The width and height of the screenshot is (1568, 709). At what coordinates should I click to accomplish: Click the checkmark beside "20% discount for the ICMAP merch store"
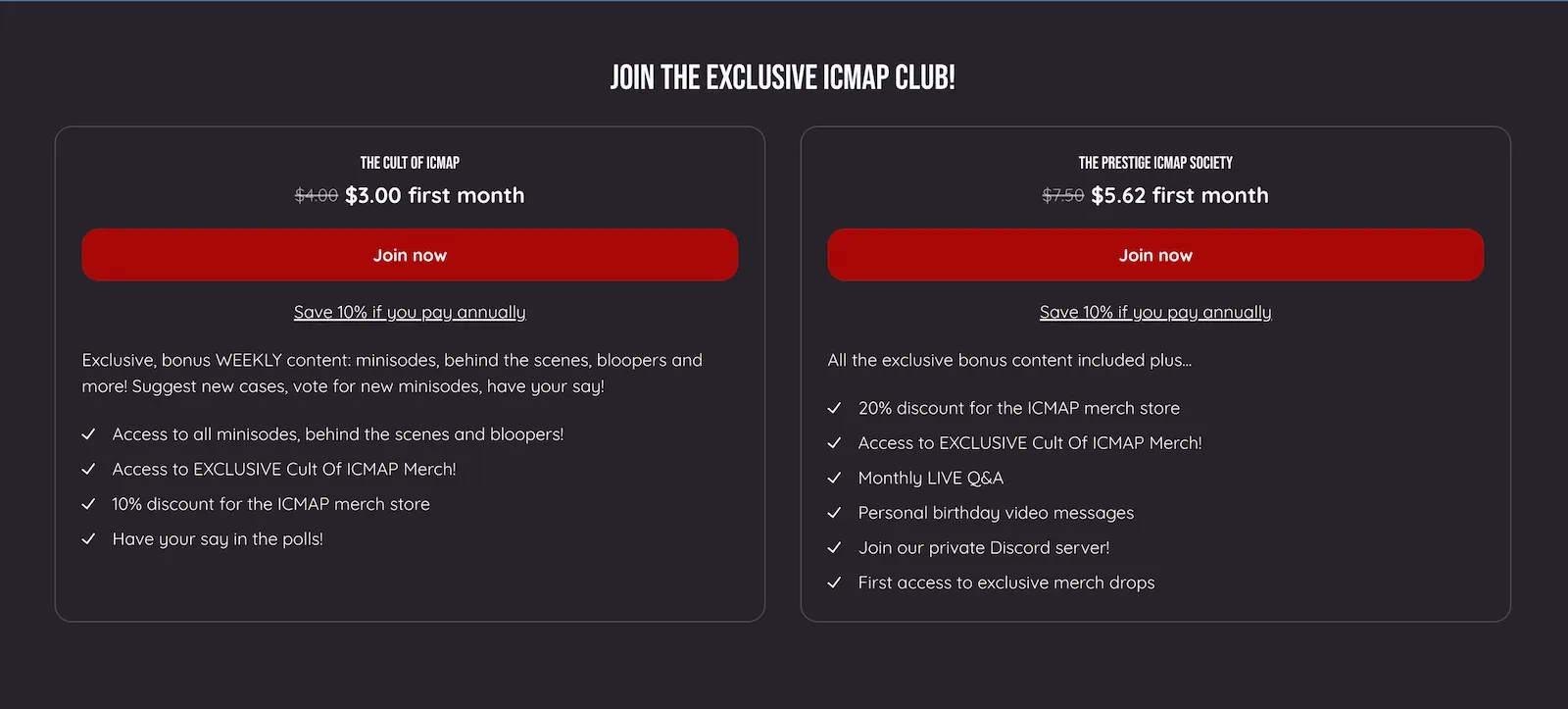coord(836,408)
